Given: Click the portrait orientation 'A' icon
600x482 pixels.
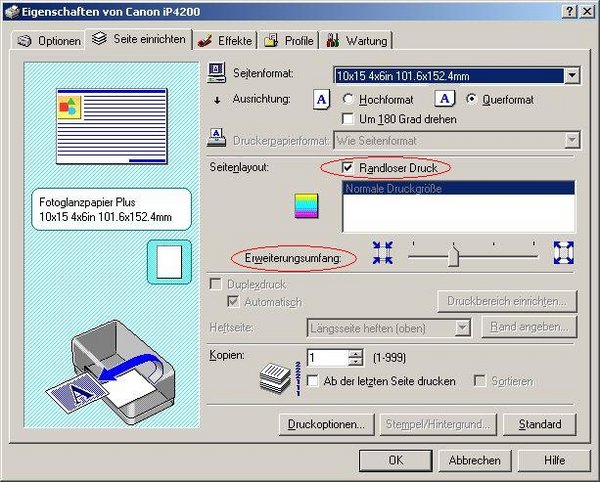Looking at the screenshot, I should (322, 99).
